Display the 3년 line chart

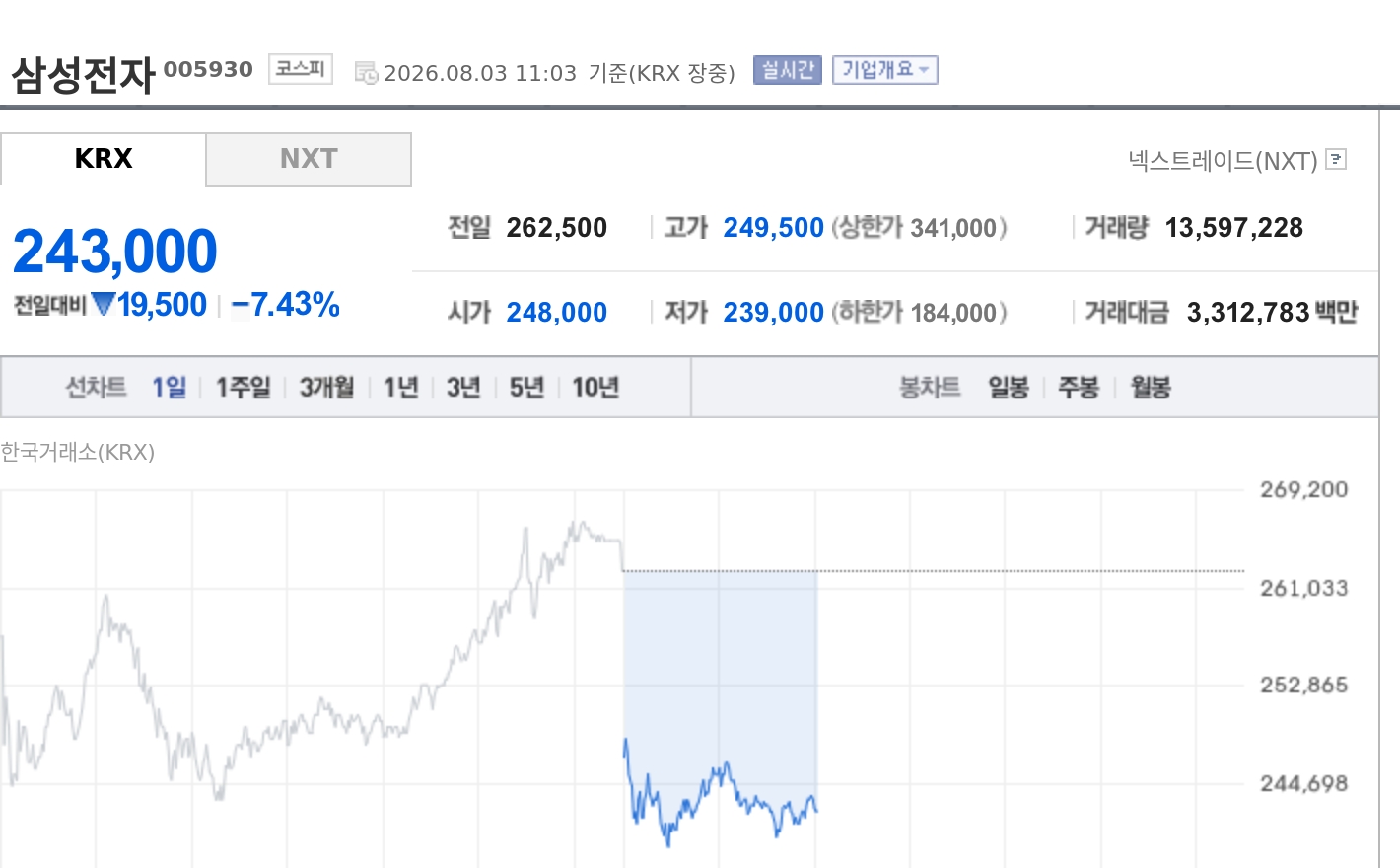tap(463, 387)
